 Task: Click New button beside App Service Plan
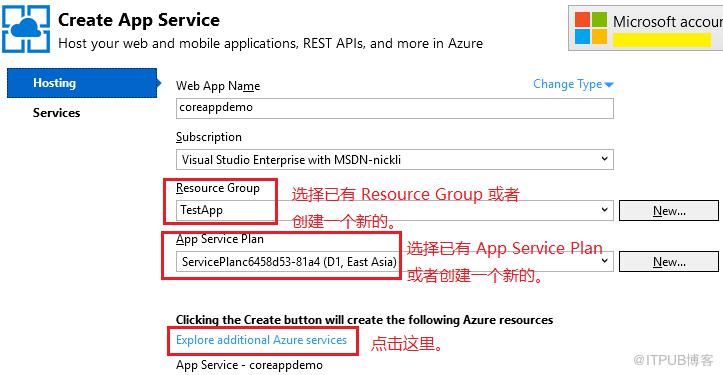pos(669,262)
